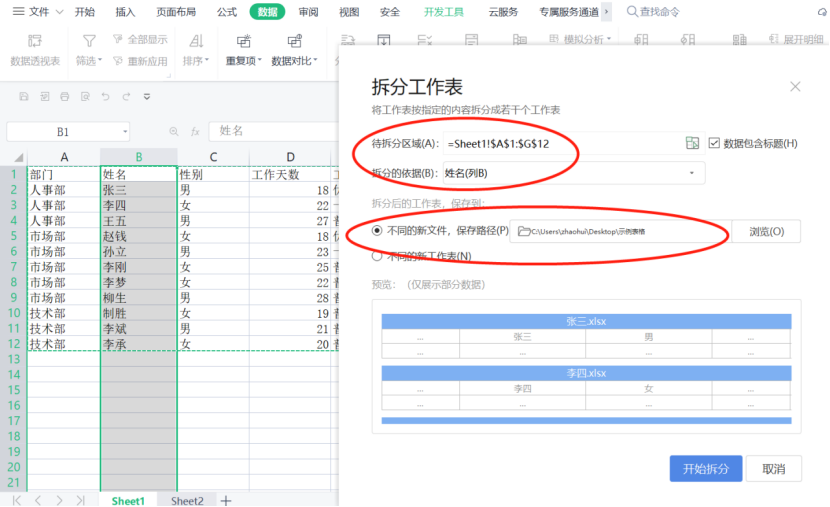Image resolution: width=830 pixels, height=507 pixels.
Task: Open the 审阅 ribbon tab
Action: [x=309, y=12]
